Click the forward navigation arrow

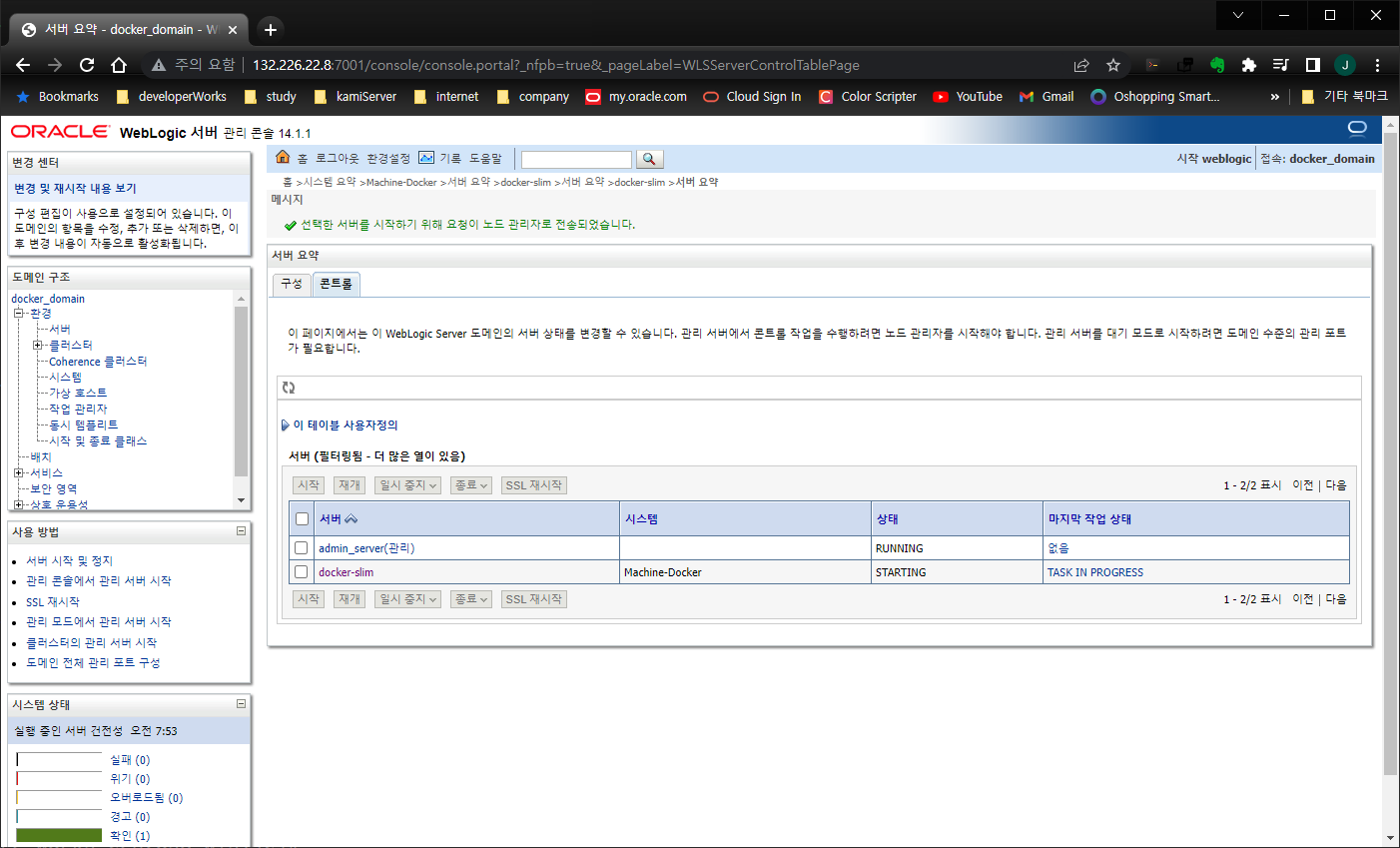point(55,65)
